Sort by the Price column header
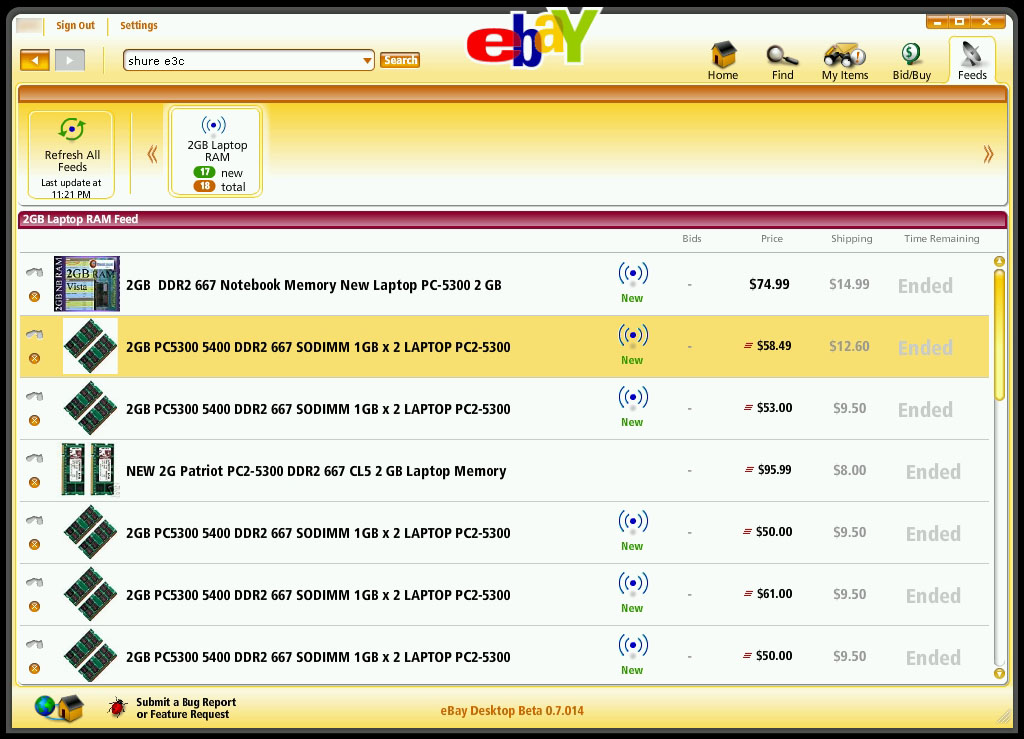This screenshot has height=739, width=1024. [x=771, y=239]
